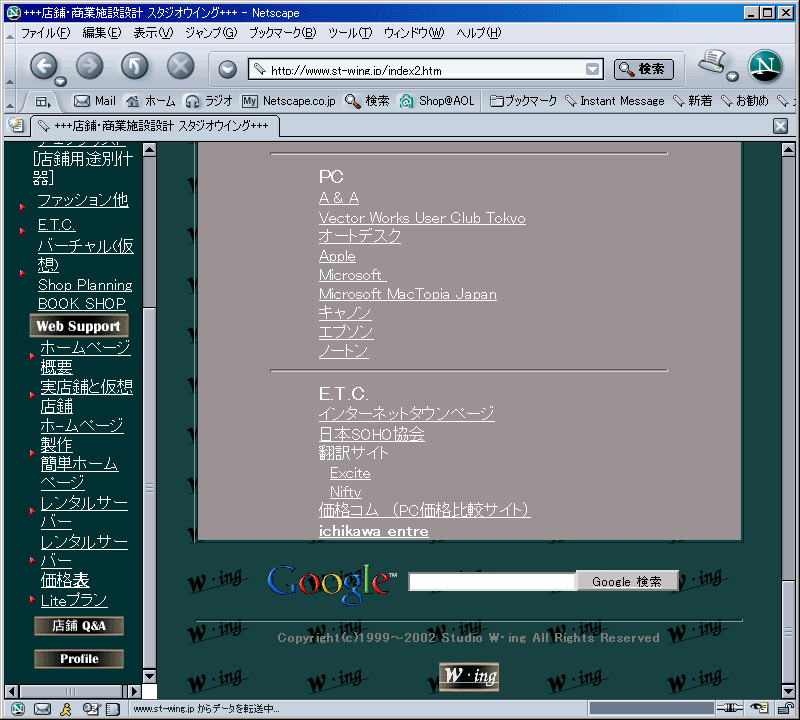The width and height of the screenshot is (800, 720).
Task: Open Mail from the personal toolbar
Action: coord(95,101)
